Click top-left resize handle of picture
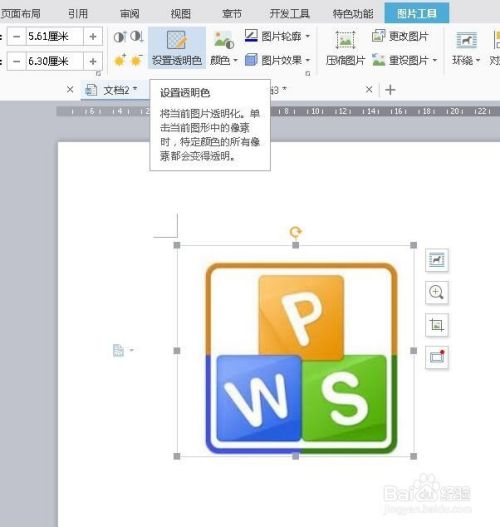This screenshot has height=527, width=500. 177,245
